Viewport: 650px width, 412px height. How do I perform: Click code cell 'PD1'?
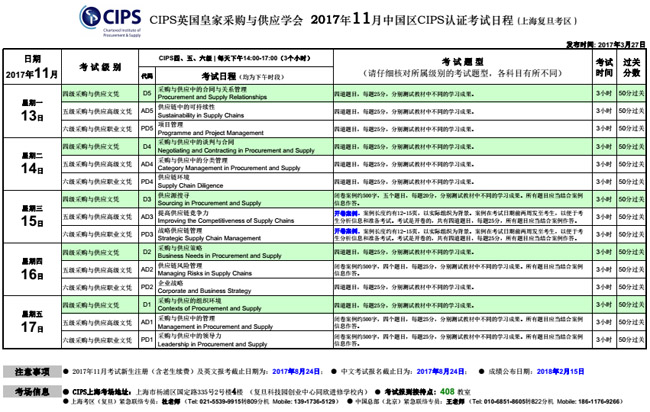(x=147, y=339)
